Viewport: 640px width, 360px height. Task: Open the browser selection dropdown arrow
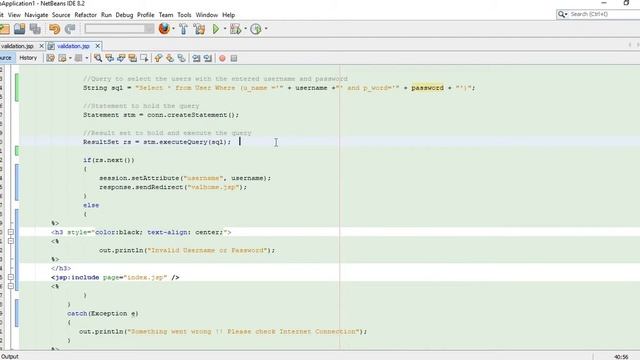point(173,29)
